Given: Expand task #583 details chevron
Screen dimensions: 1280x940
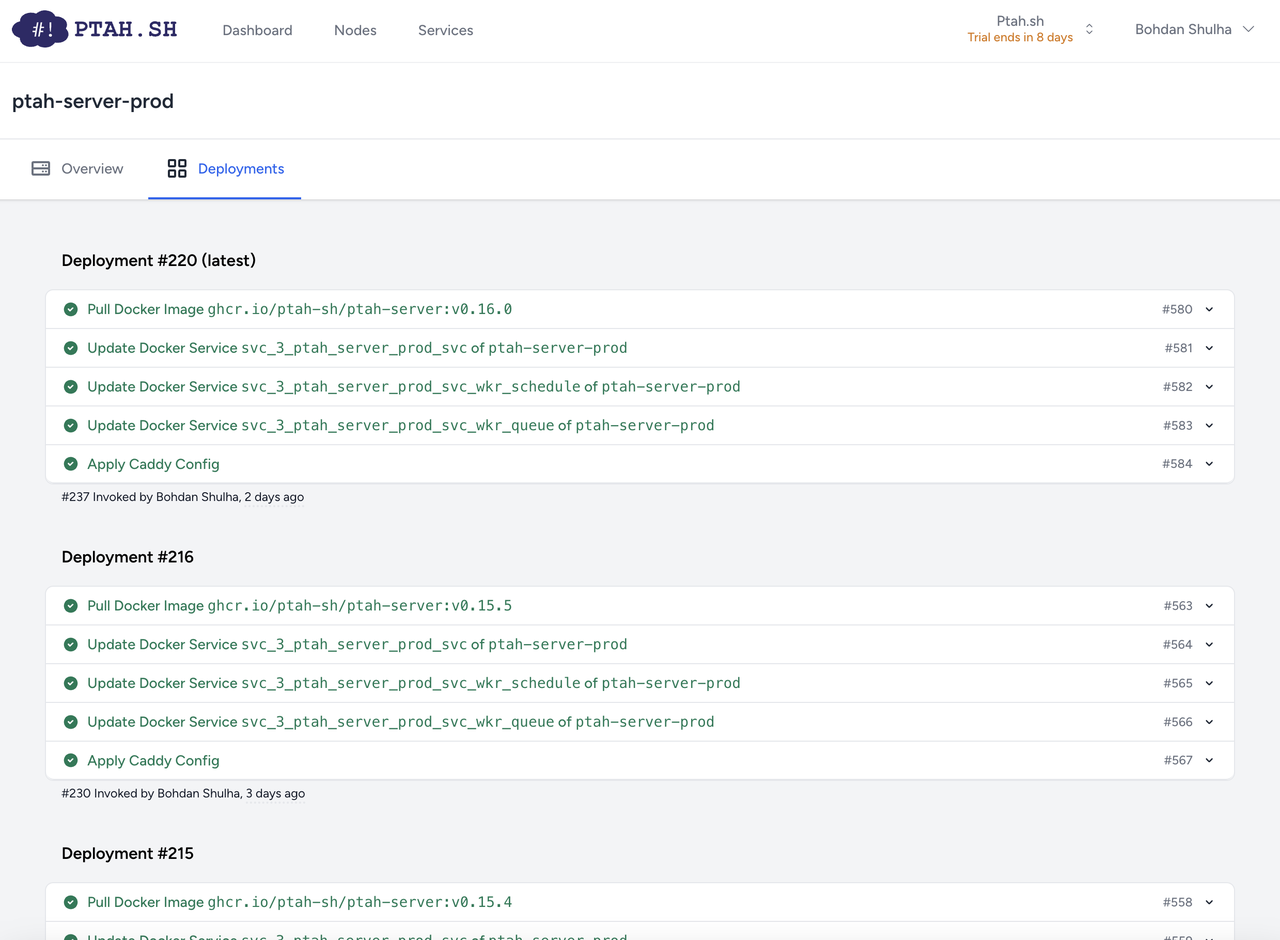Looking at the screenshot, I should (x=1209, y=426).
